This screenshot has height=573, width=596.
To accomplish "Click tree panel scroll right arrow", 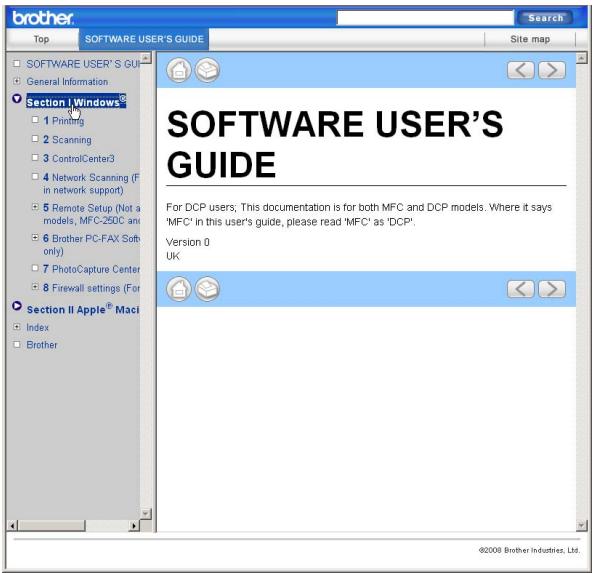I will (x=133, y=525).
